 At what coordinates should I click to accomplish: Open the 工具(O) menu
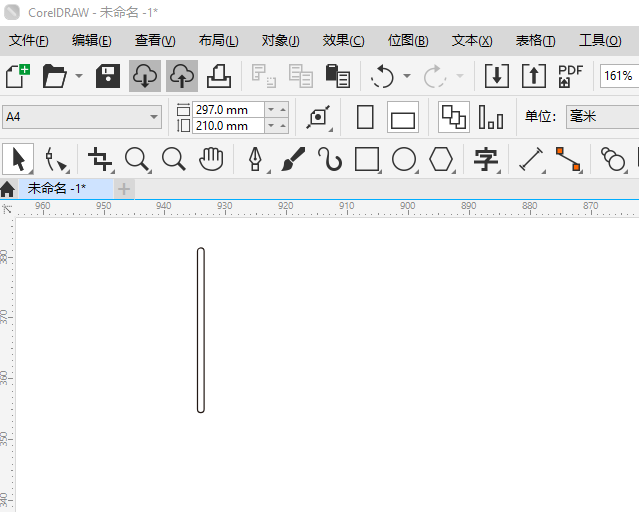pos(600,40)
